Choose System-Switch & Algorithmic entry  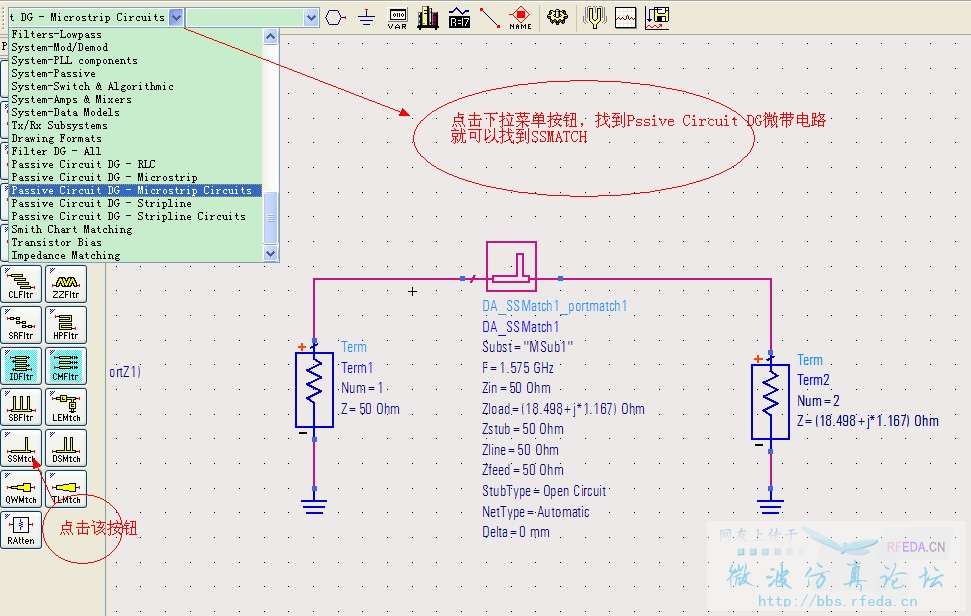(x=135, y=87)
